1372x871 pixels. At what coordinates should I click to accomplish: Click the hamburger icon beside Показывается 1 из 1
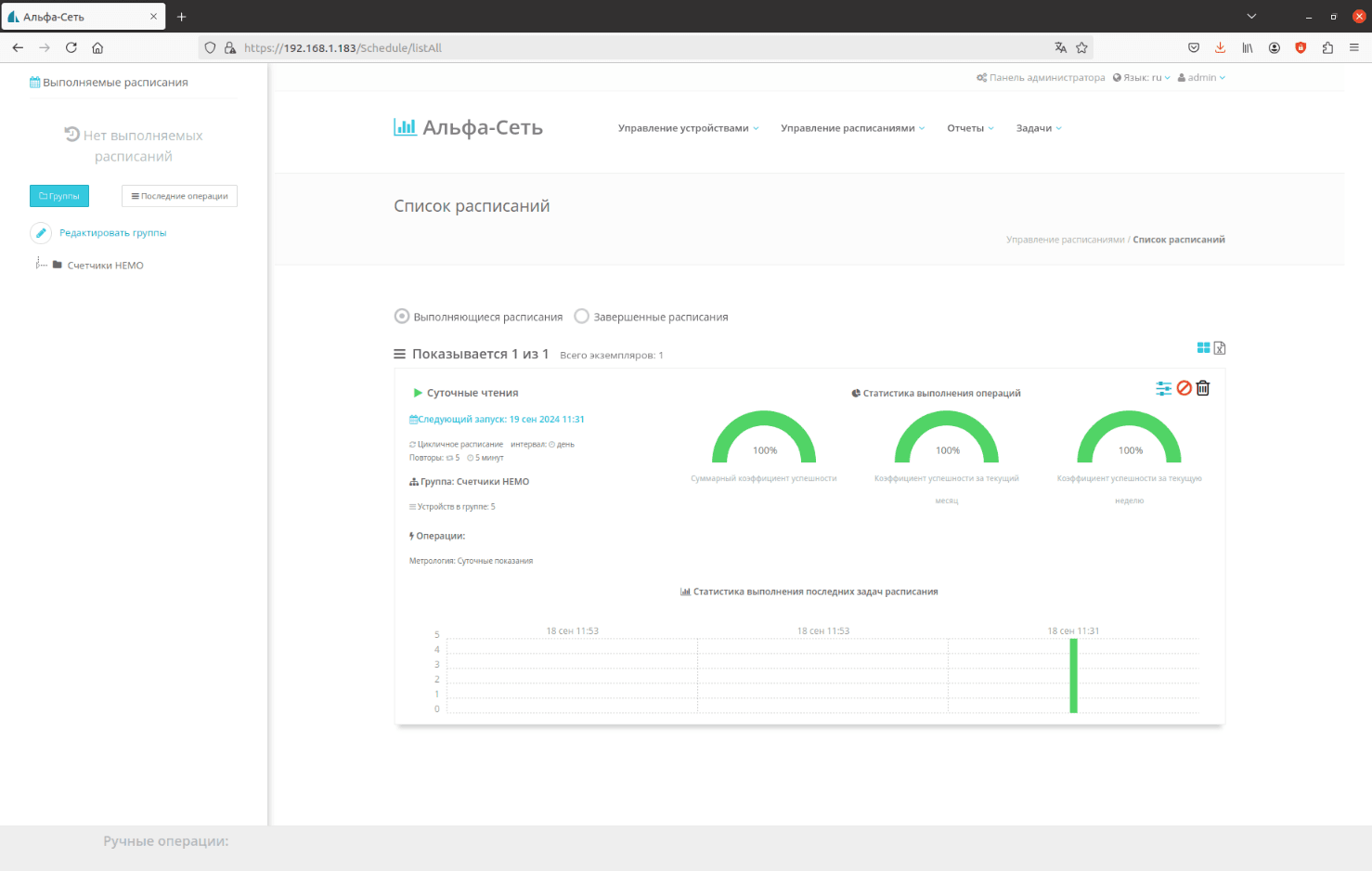[x=399, y=354]
